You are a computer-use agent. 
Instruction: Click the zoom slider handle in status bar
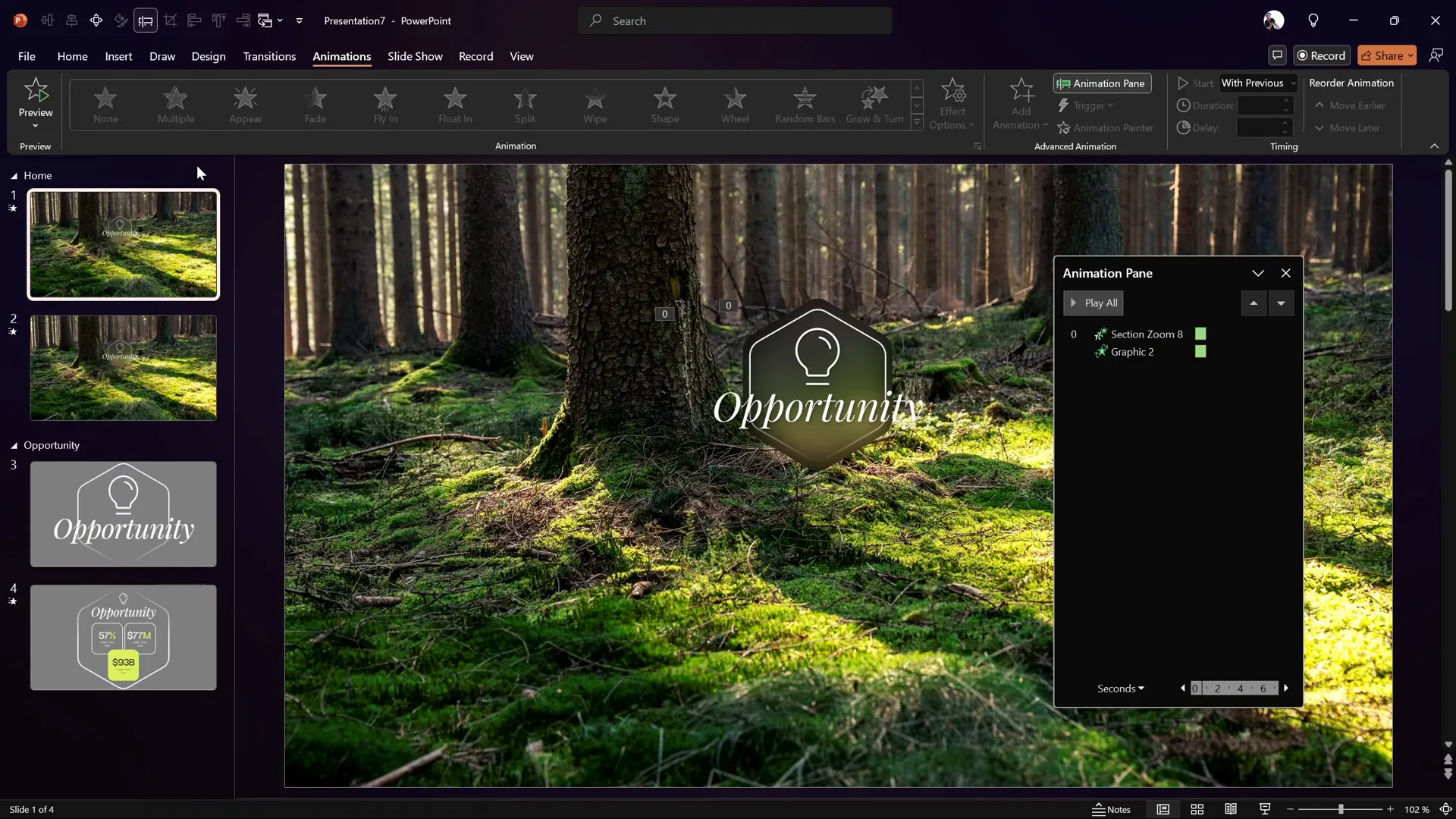[x=1341, y=809]
